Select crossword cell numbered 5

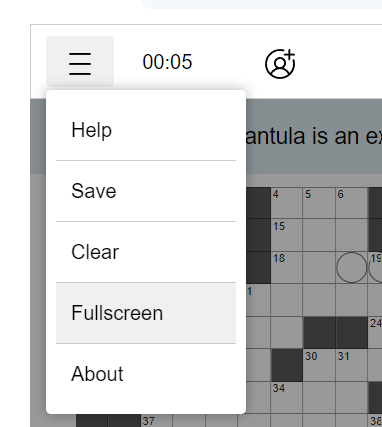point(319,203)
